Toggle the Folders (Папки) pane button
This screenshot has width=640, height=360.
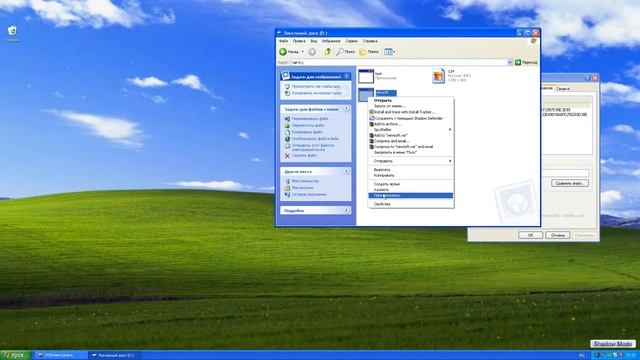pyautogui.click(x=369, y=52)
